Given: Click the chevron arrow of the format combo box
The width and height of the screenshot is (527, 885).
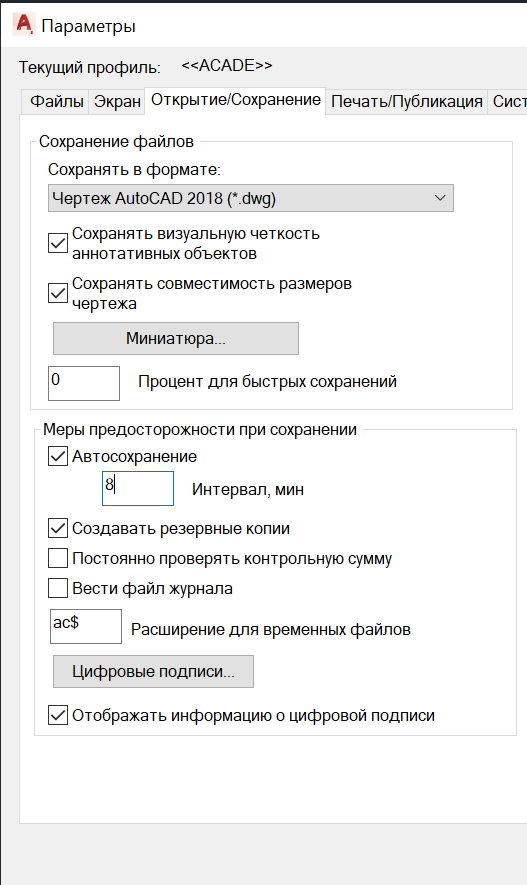Looking at the screenshot, I should point(440,198).
